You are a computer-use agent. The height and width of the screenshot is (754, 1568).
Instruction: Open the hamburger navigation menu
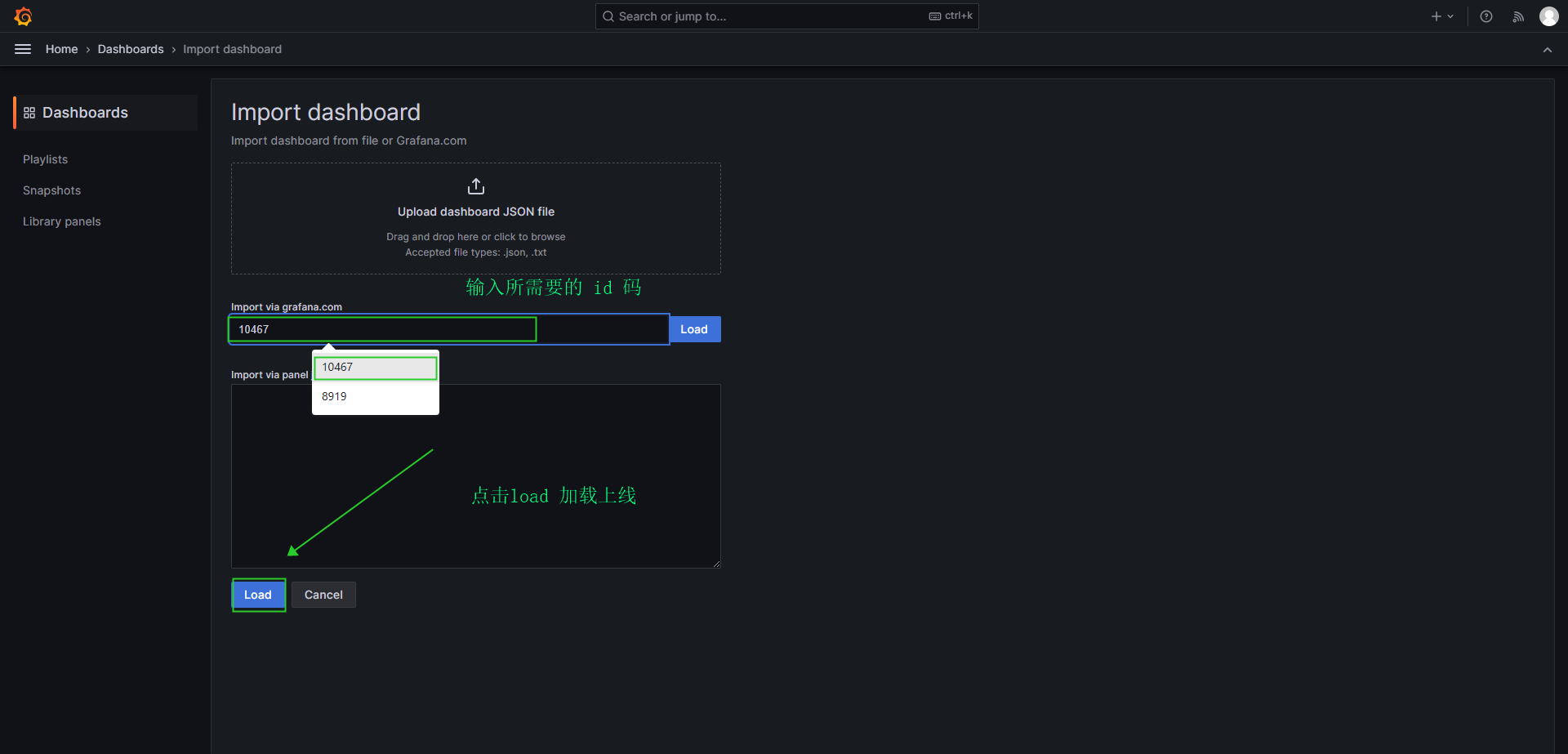click(23, 49)
